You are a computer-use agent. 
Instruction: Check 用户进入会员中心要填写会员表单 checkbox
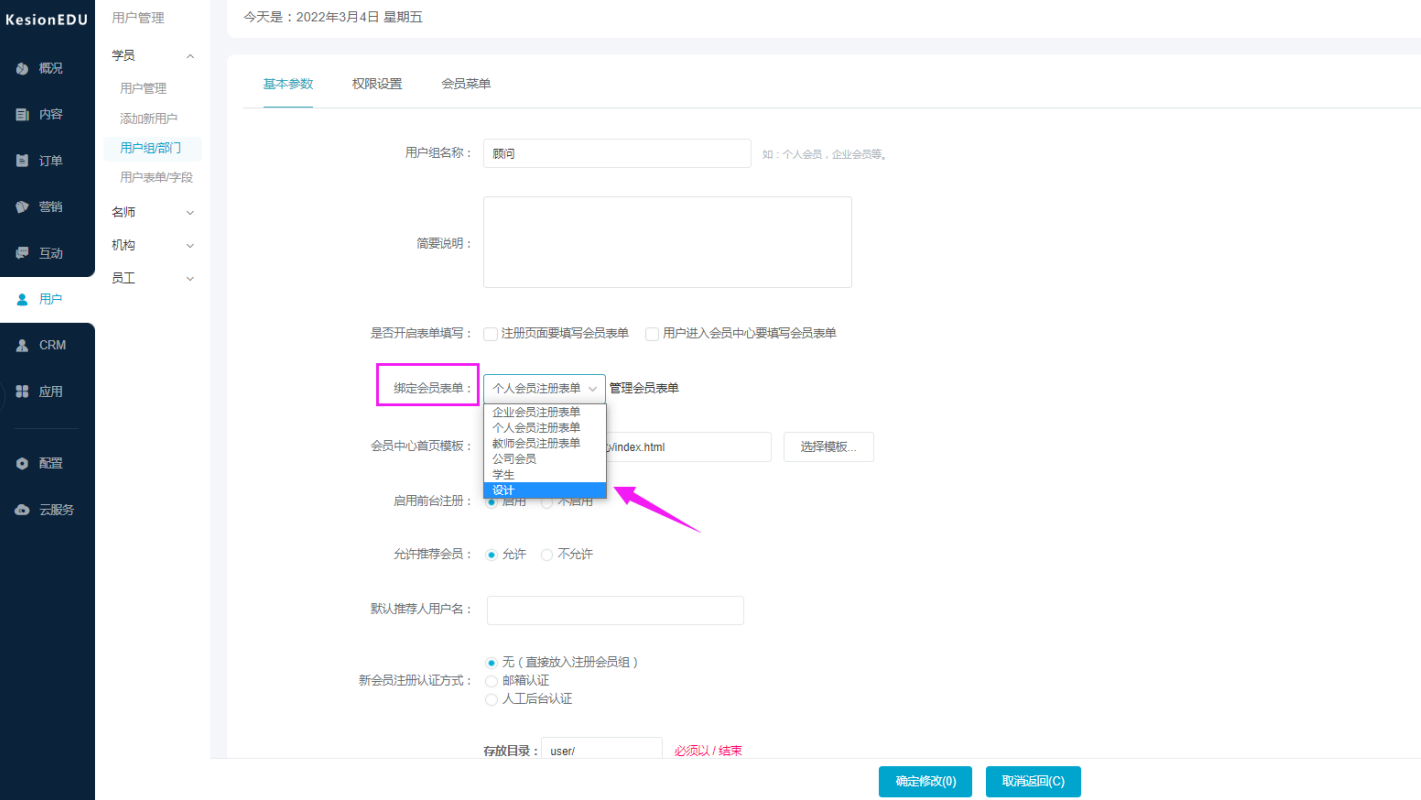pos(652,333)
